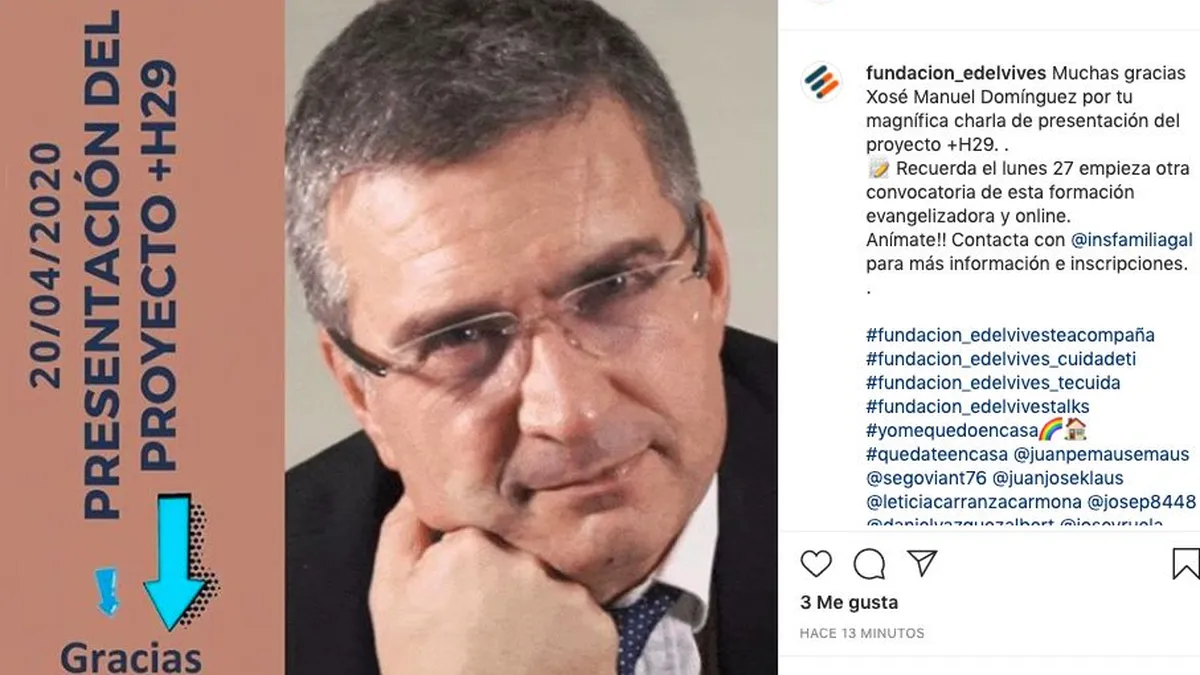View who liked via '3 Me gusta'

point(849,603)
